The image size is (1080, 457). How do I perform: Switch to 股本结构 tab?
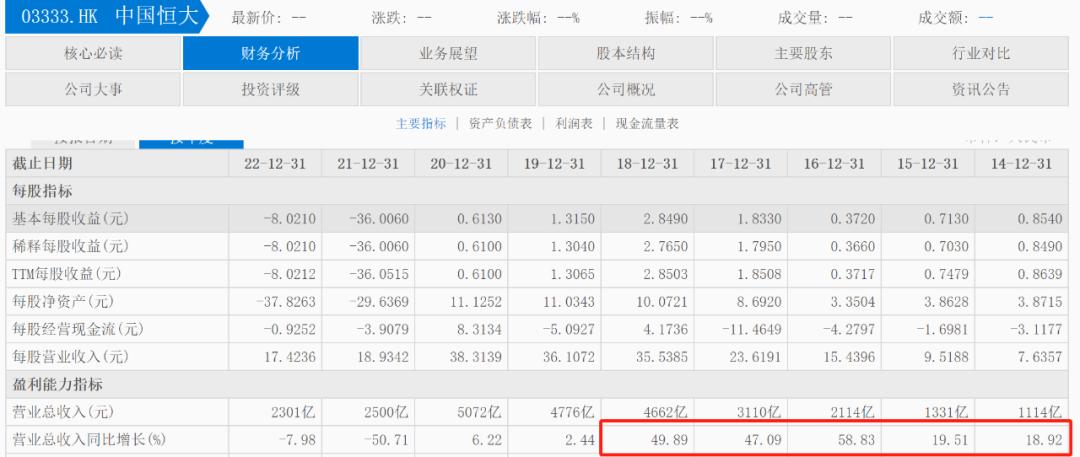tap(625, 53)
